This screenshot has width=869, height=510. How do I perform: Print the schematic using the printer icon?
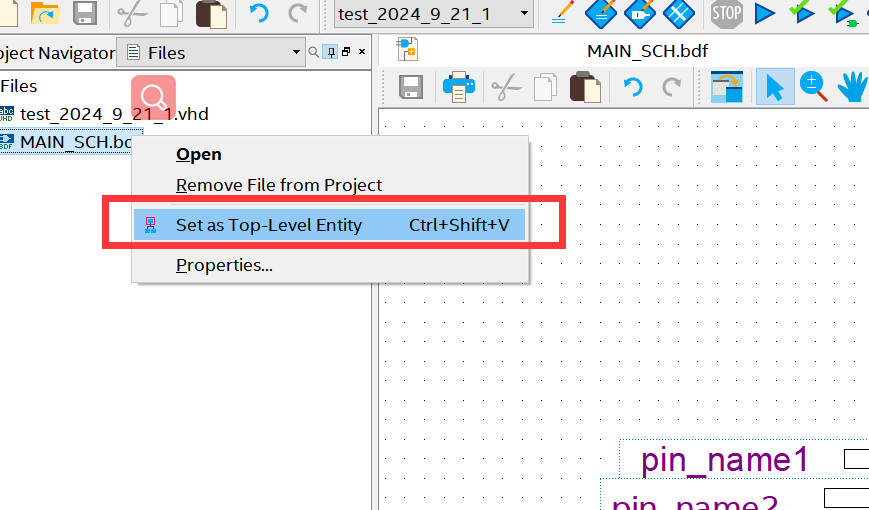(x=459, y=88)
